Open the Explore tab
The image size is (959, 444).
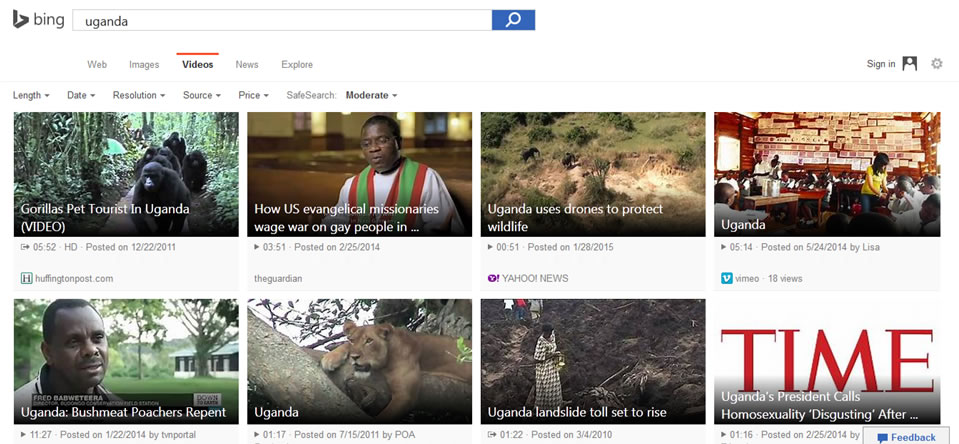pyautogui.click(x=297, y=64)
